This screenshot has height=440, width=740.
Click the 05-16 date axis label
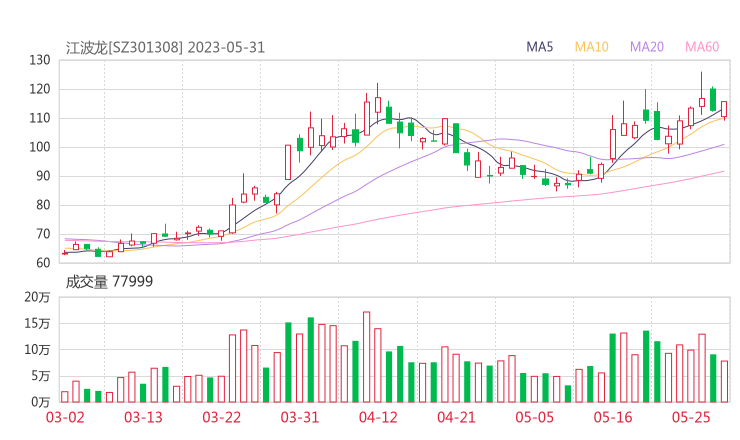(x=613, y=417)
